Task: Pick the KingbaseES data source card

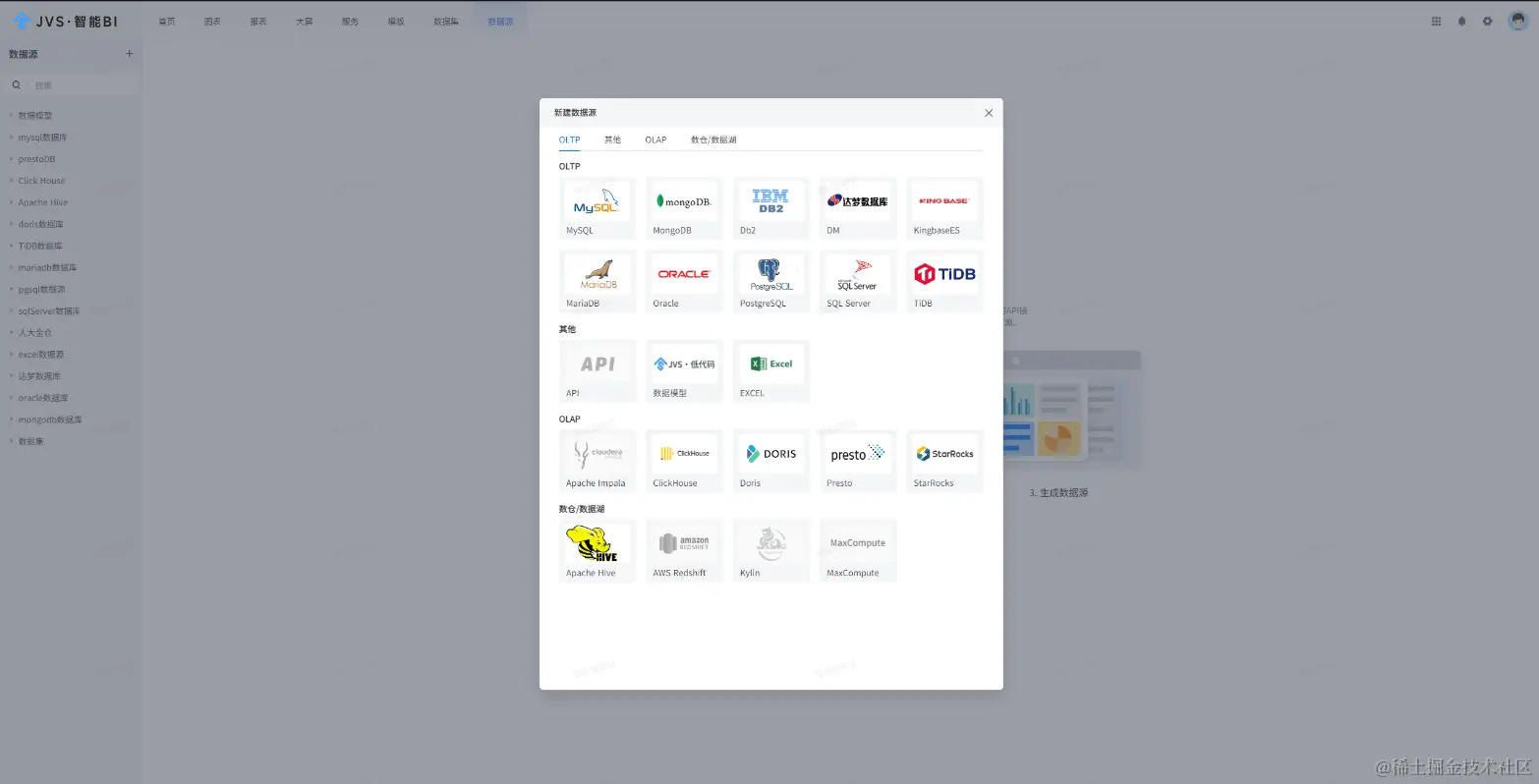Action: click(x=944, y=208)
